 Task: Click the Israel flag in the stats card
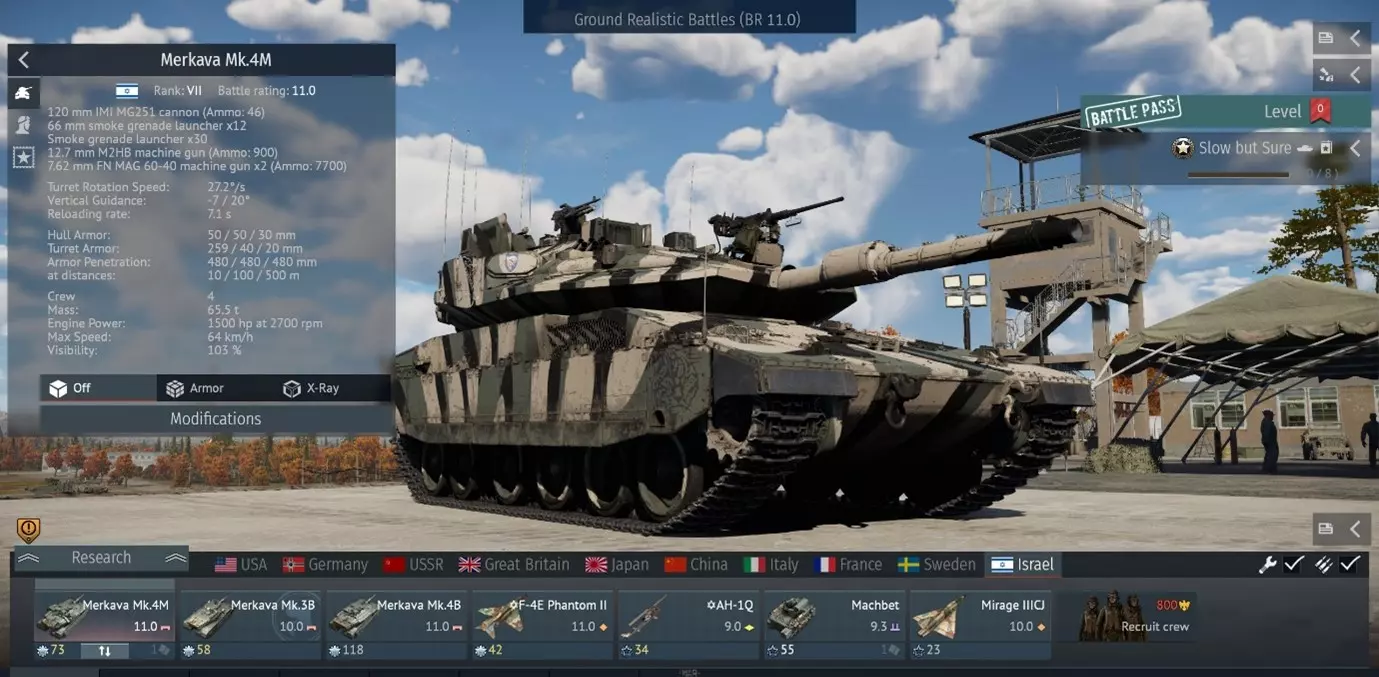pos(127,90)
